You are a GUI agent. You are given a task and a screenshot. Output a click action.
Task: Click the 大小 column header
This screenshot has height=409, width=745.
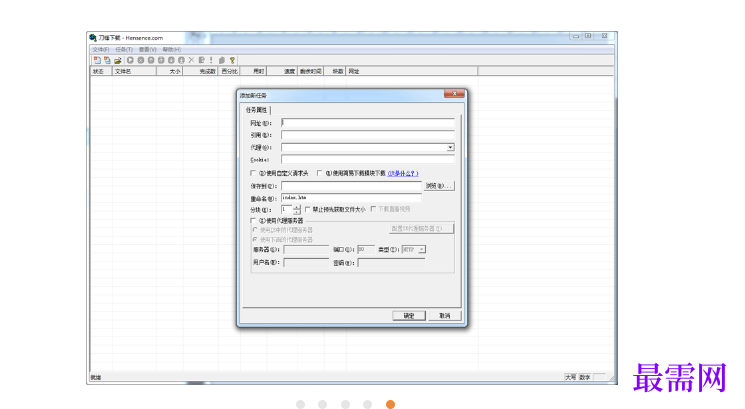click(x=170, y=71)
